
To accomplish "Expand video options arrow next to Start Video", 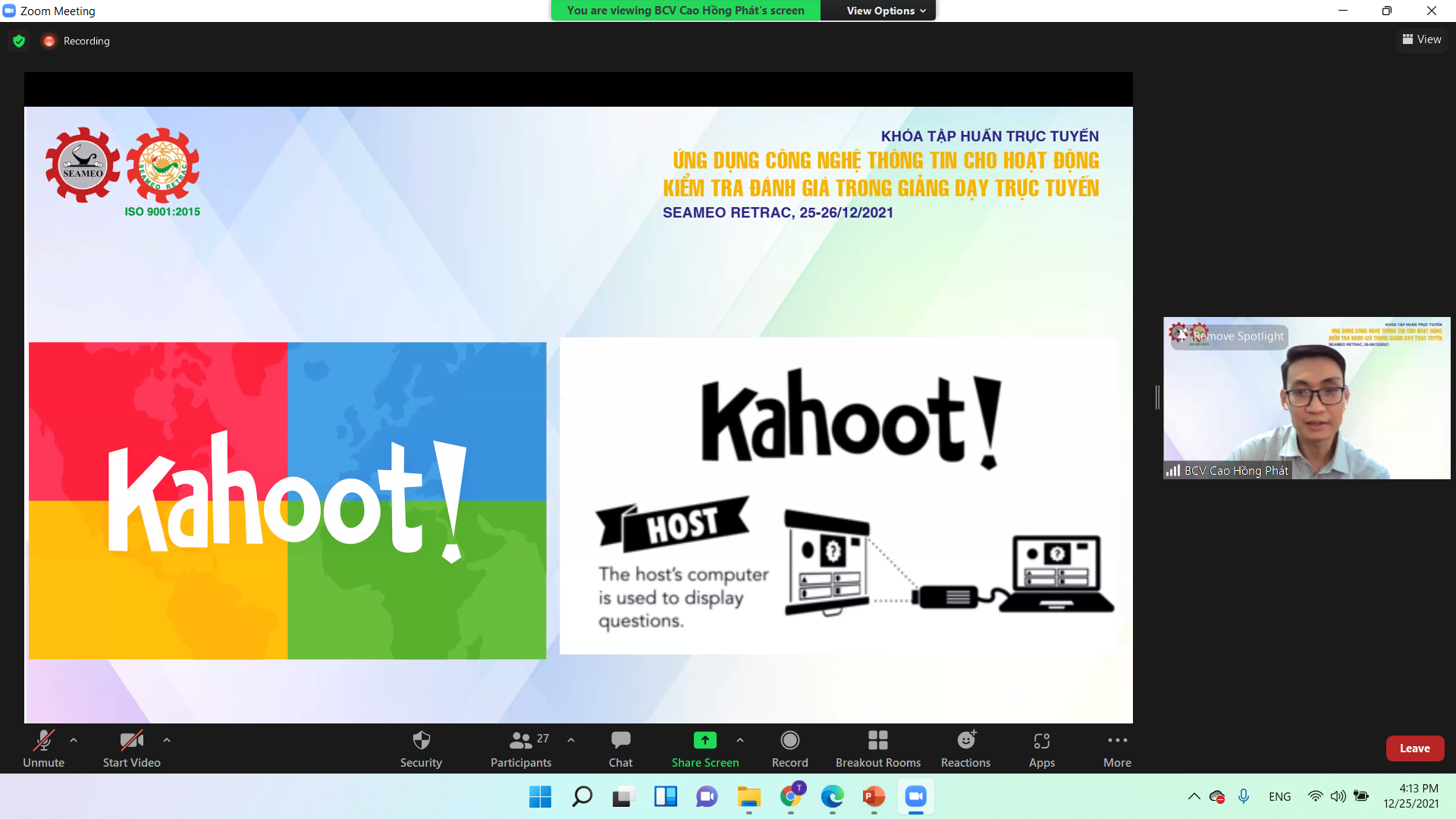I will click(167, 740).
